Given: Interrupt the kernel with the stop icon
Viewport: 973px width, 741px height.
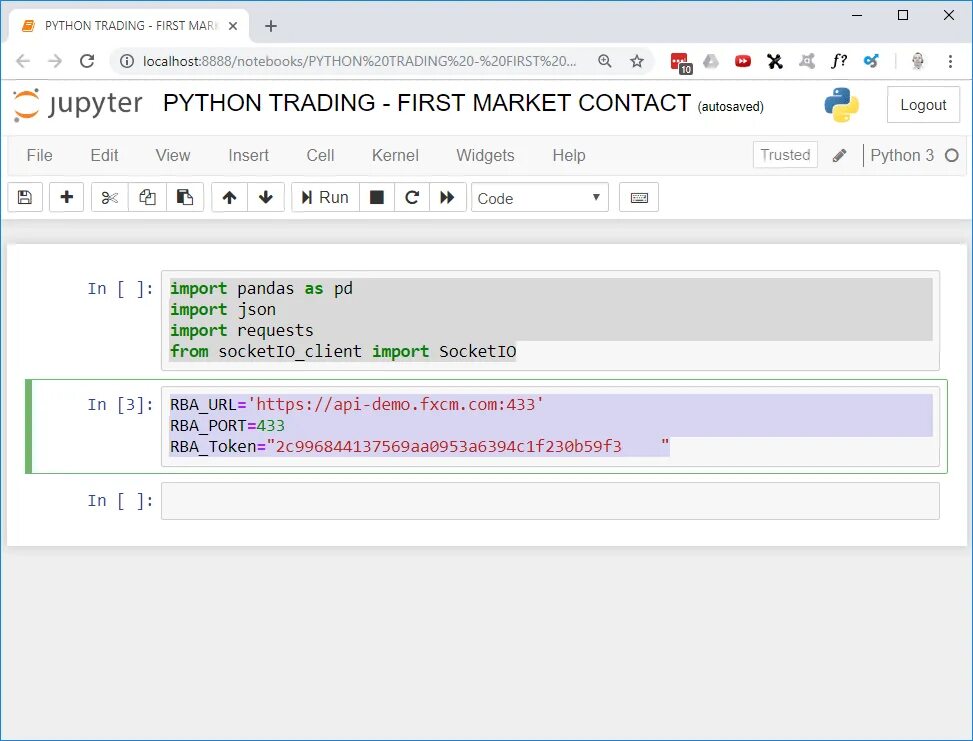Looking at the screenshot, I should (377, 197).
